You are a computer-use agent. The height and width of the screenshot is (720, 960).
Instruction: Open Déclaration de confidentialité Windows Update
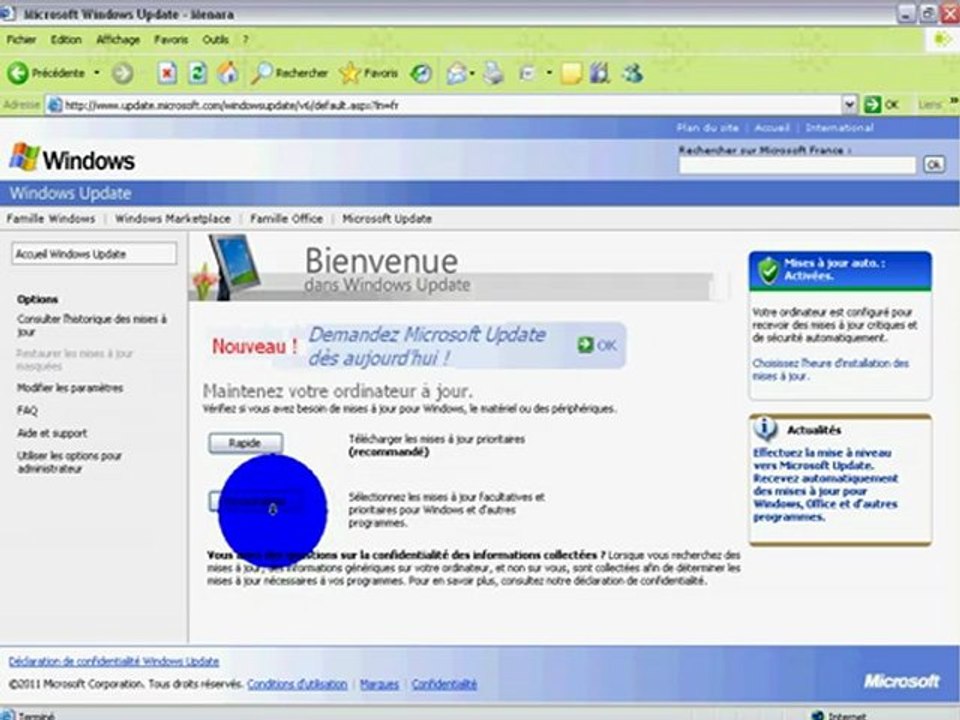(x=114, y=661)
